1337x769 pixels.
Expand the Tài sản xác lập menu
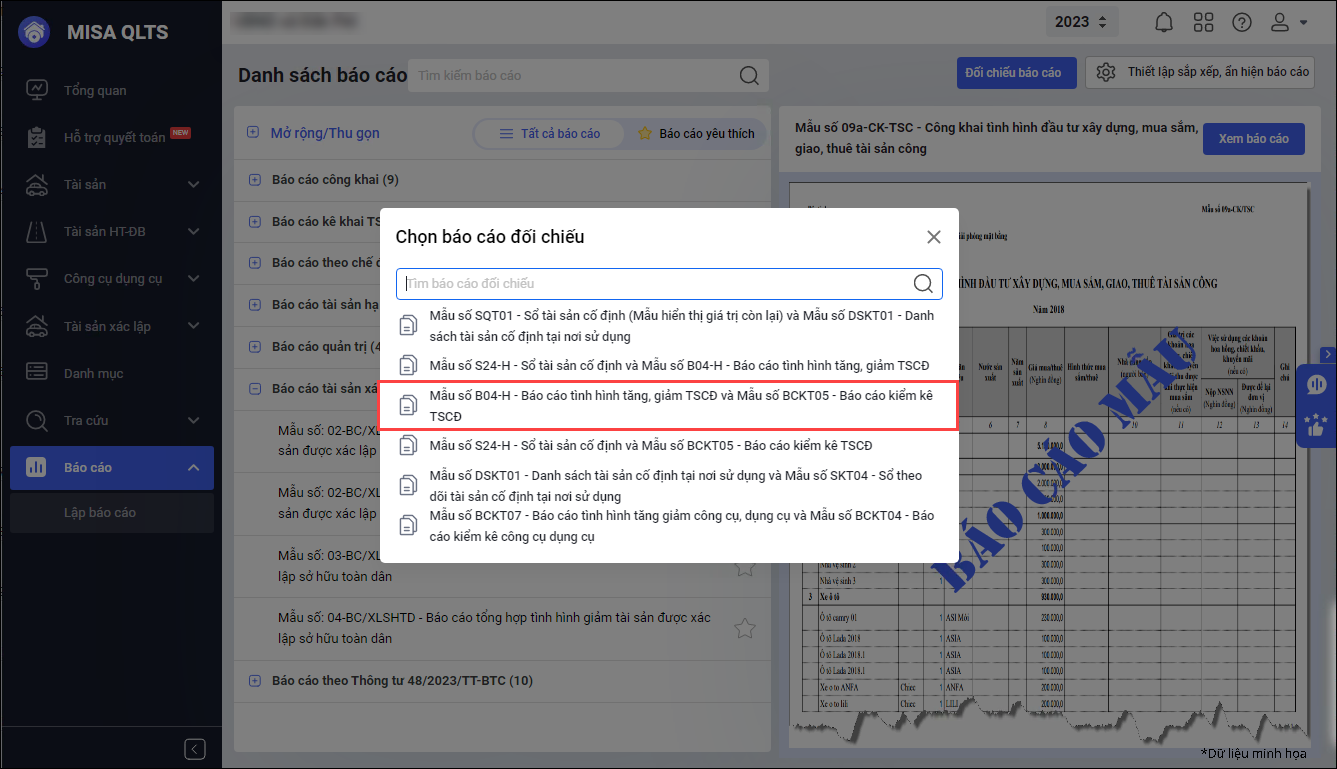(x=194, y=326)
